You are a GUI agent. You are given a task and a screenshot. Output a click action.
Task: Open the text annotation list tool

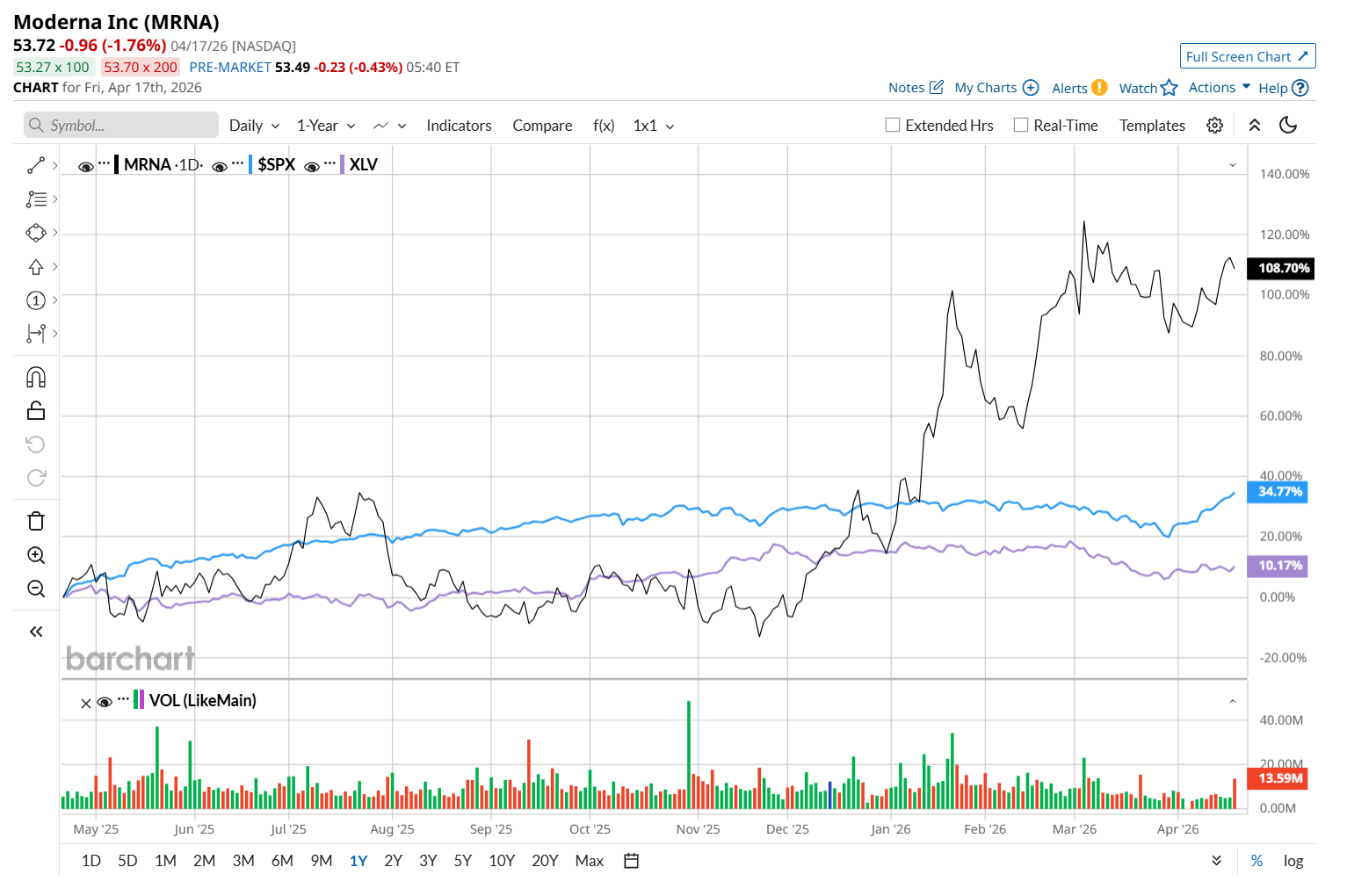(36, 199)
